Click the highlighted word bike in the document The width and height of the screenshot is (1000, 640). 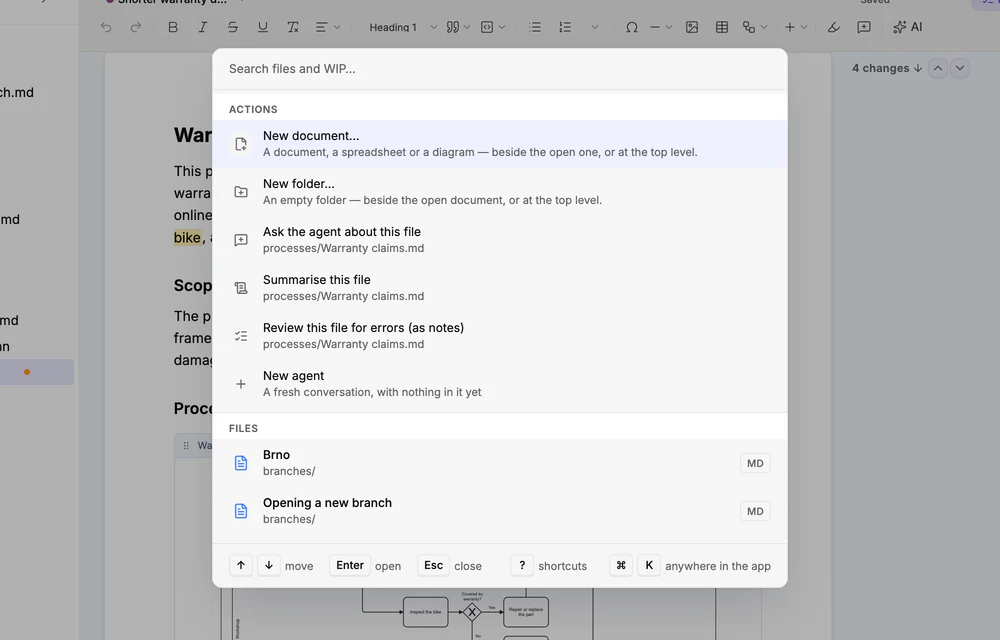[188, 238]
